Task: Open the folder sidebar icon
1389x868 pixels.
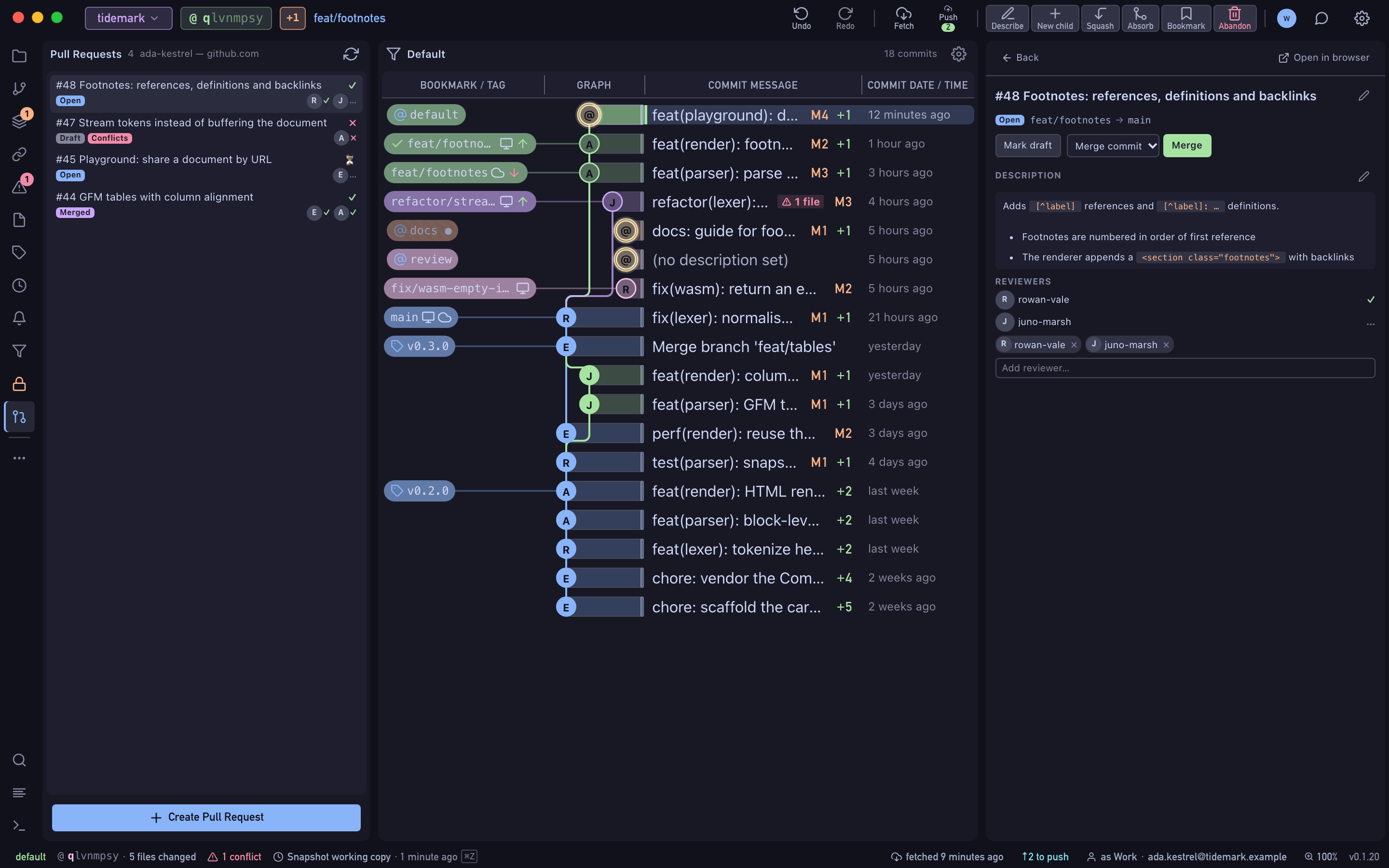Action: (19, 55)
